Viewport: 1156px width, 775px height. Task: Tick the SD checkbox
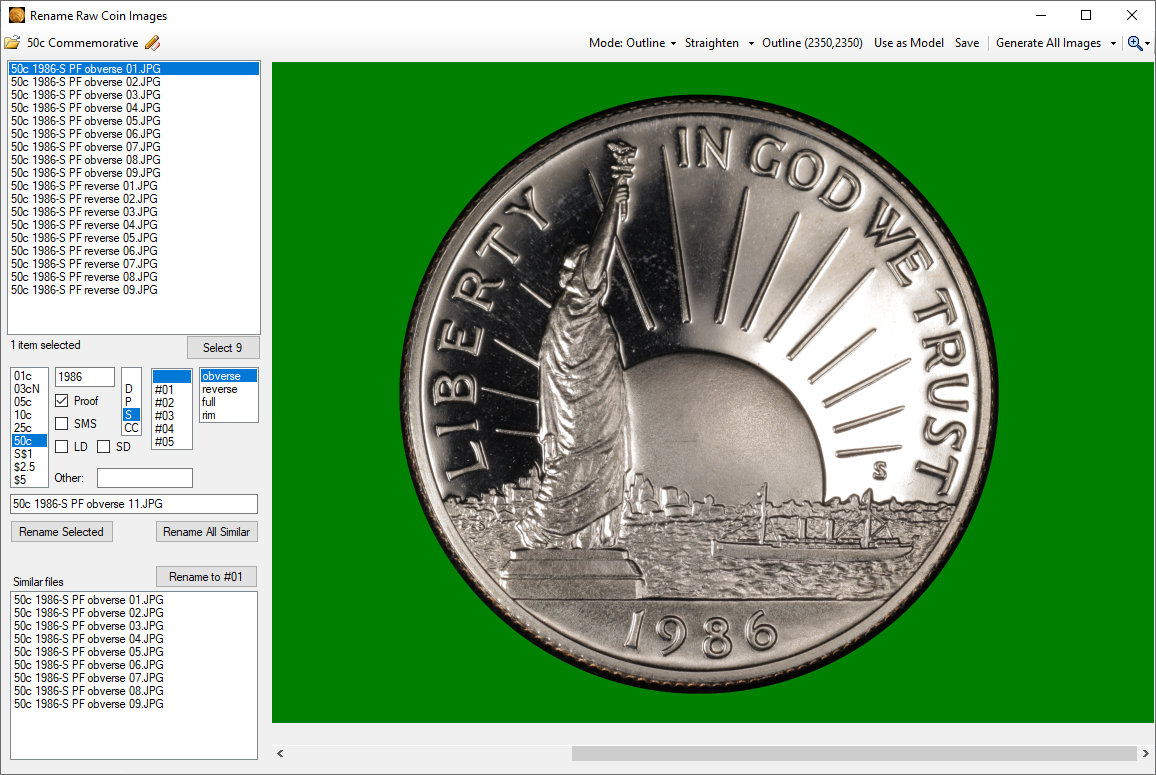coord(104,447)
